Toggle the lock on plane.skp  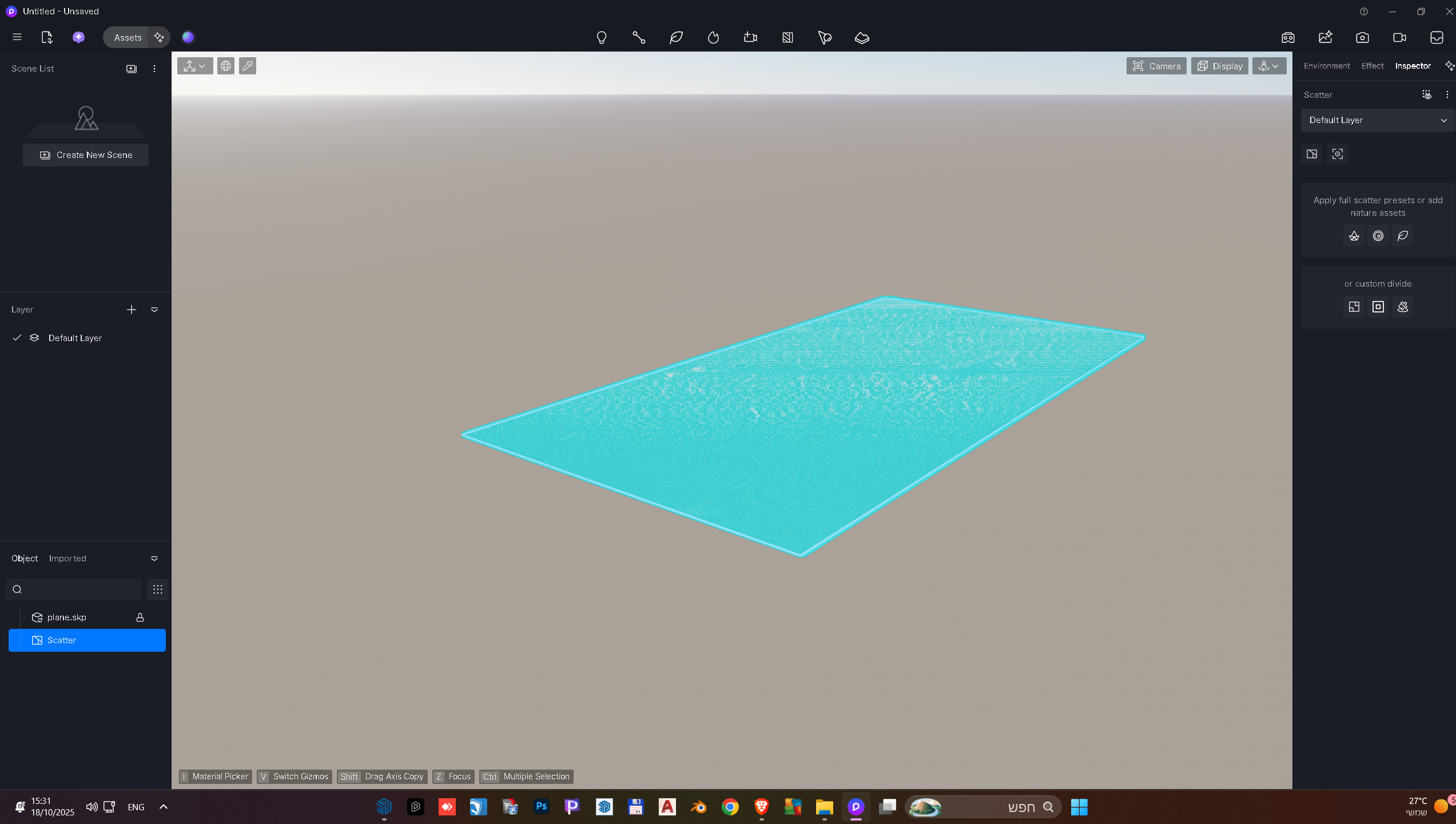(140, 617)
